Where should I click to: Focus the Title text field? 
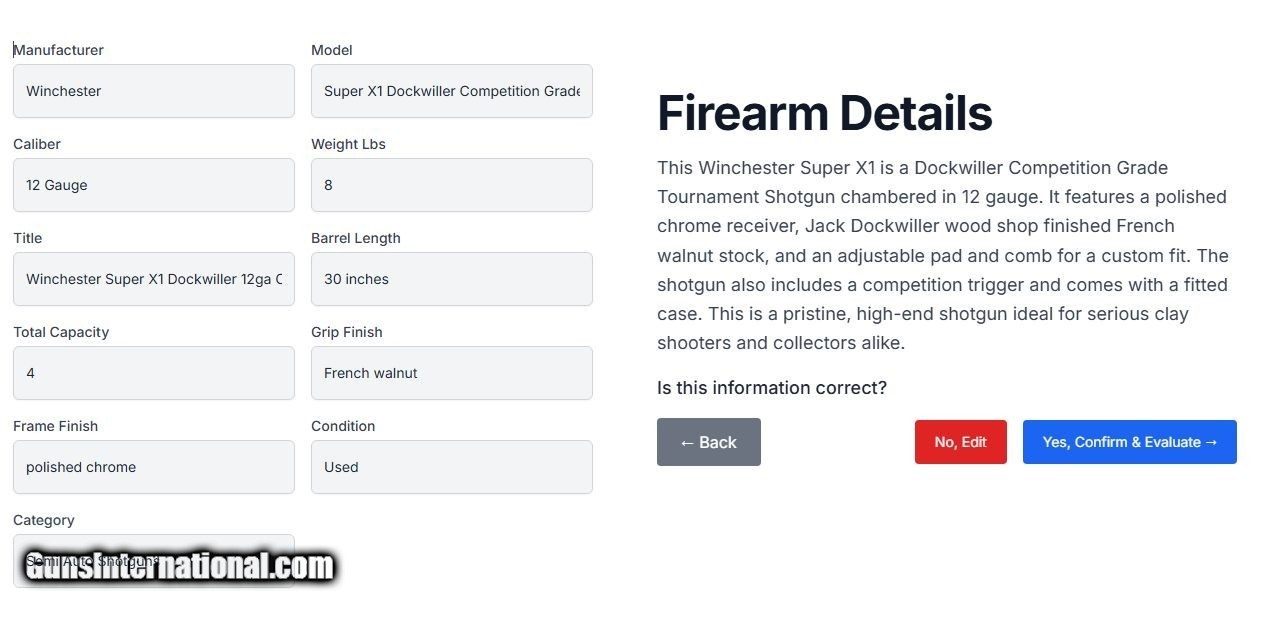click(153, 279)
